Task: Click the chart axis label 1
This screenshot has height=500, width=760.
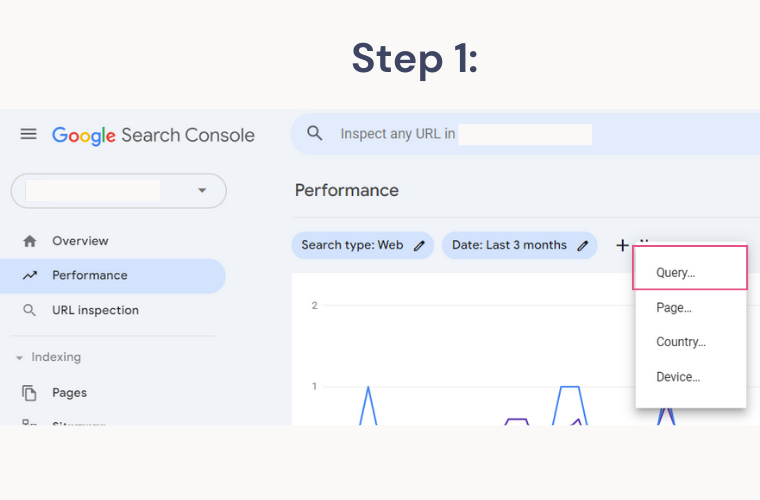Action: 315,386
